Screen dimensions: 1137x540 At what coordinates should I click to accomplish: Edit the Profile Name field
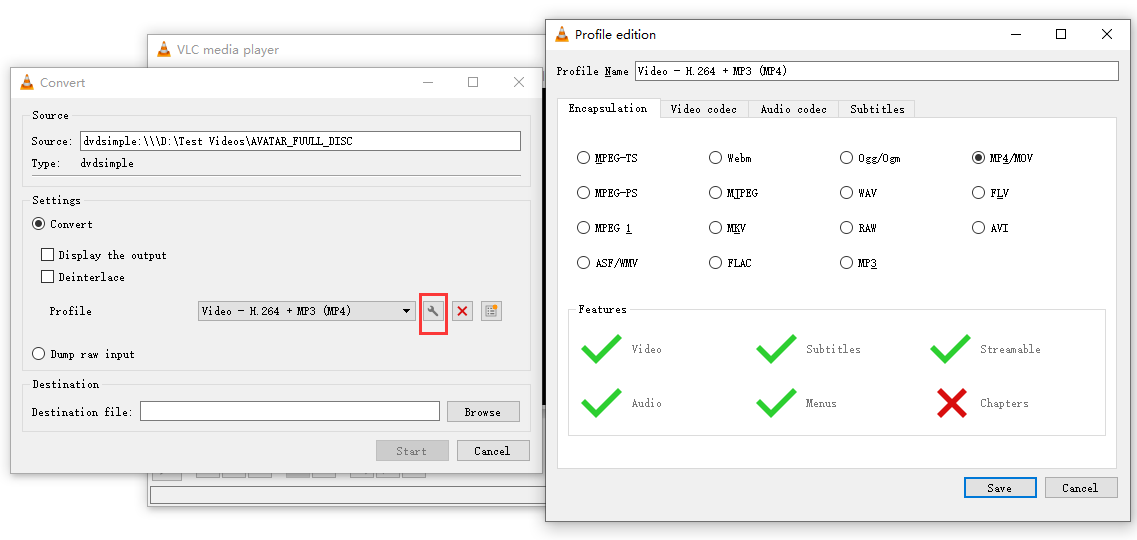877,71
